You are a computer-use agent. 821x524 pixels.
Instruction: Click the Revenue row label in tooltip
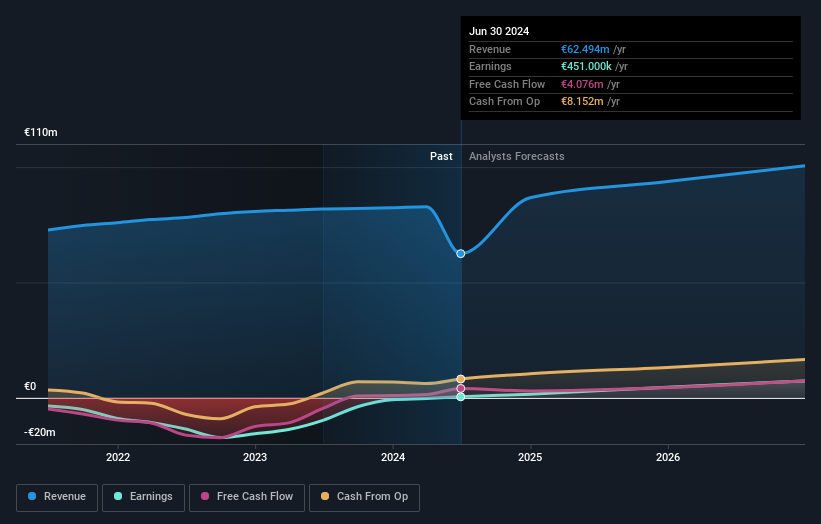(x=490, y=49)
